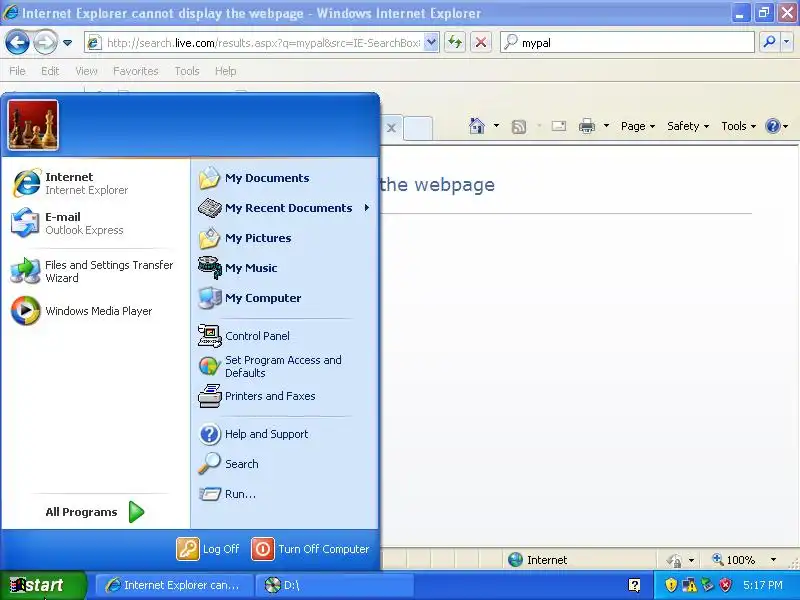
Task: Click red shield tray icon
Action: tap(725, 585)
